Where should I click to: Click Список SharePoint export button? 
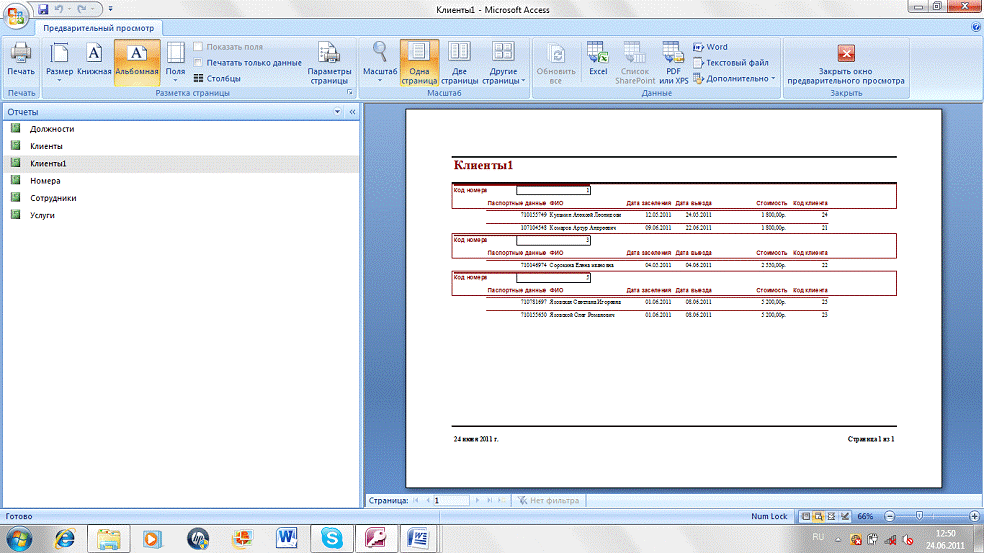point(634,62)
